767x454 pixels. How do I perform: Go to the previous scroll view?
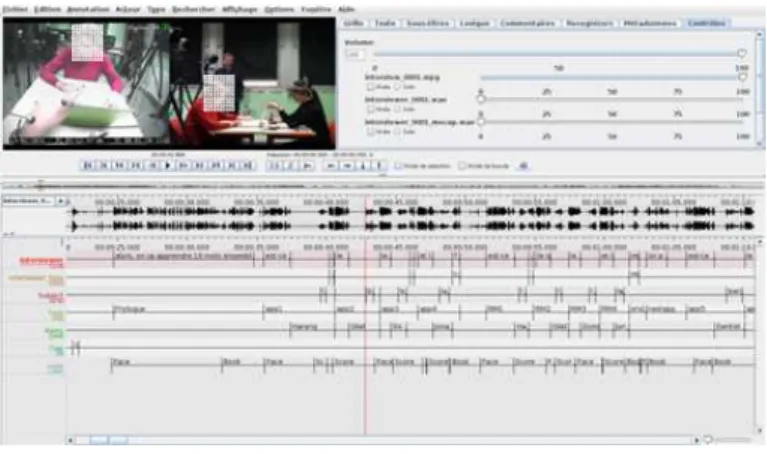point(104,166)
